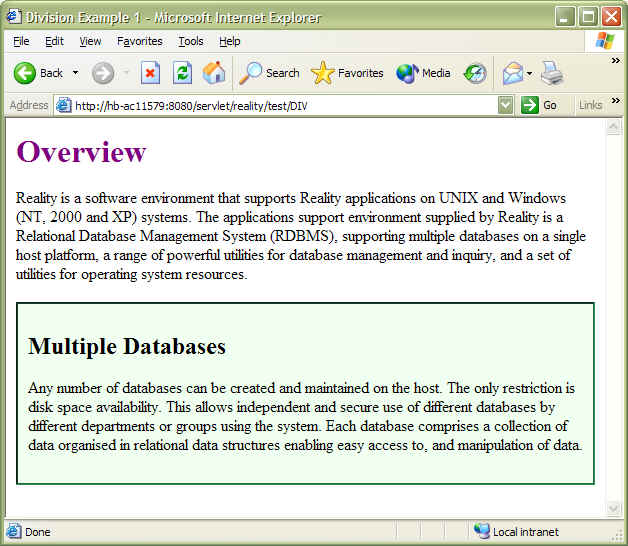Open Favorites star toolbar button
The width and height of the screenshot is (628, 546).
[x=347, y=73]
